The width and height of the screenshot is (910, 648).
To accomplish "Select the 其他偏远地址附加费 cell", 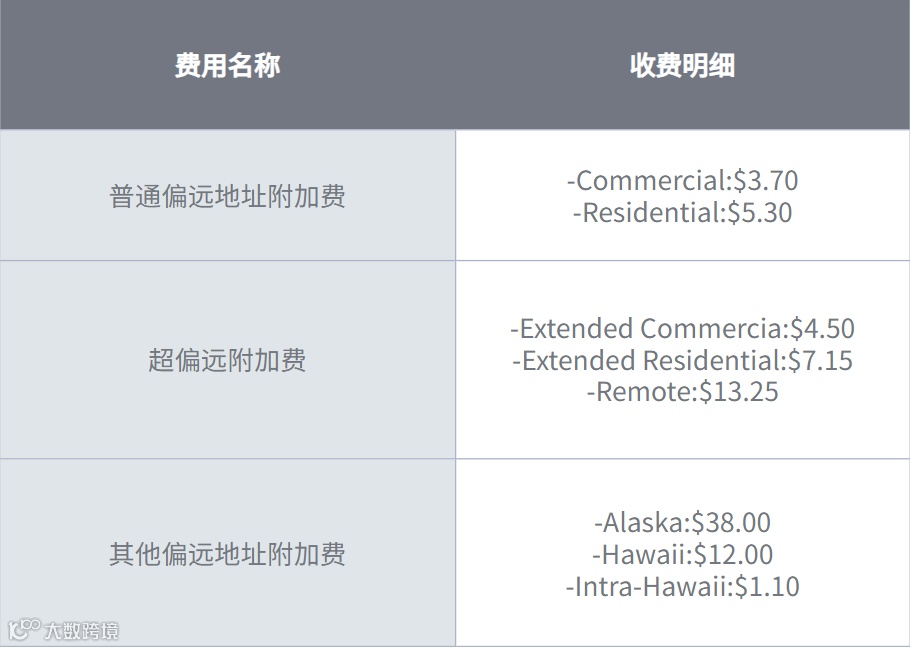I will (x=228, y=553).
